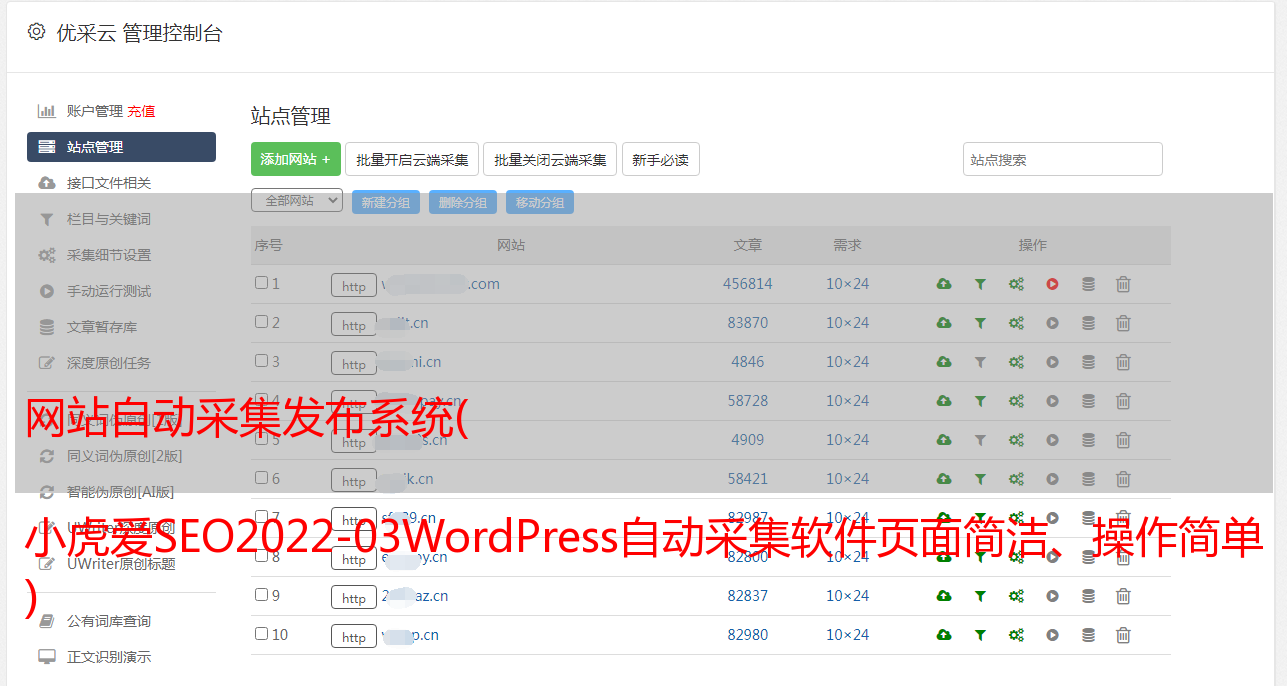Tick the checkbox for site 1
This screenshot has width=1287, height=686.
coord(261,283)
